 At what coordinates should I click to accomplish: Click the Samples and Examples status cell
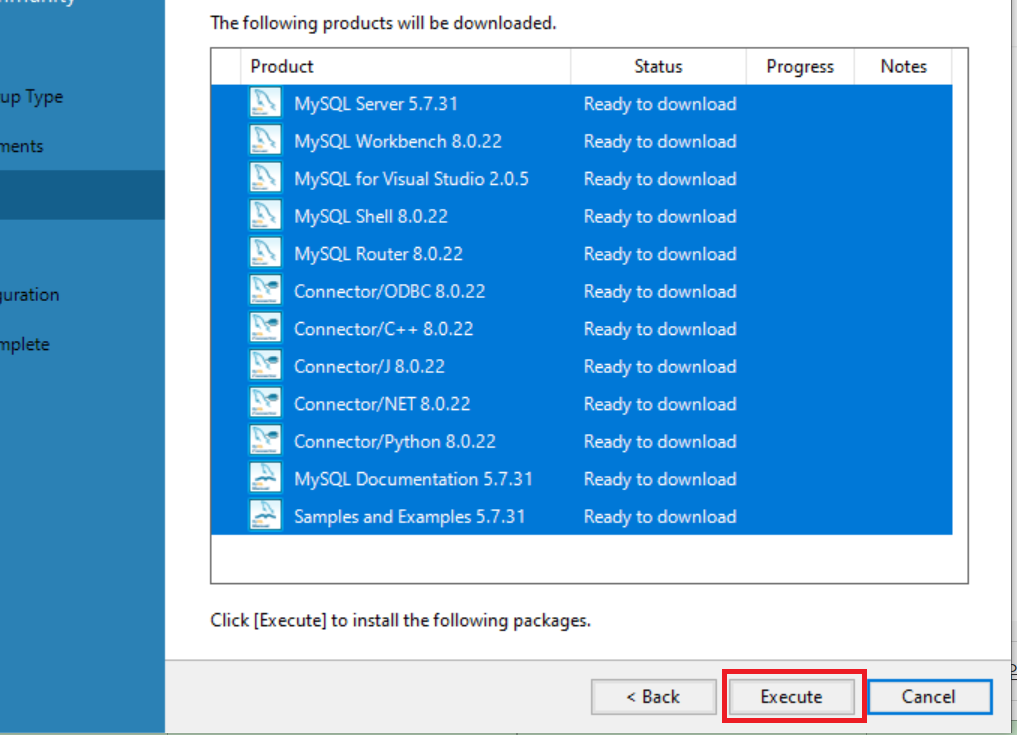pyautogui.click(x=660, y=516)
